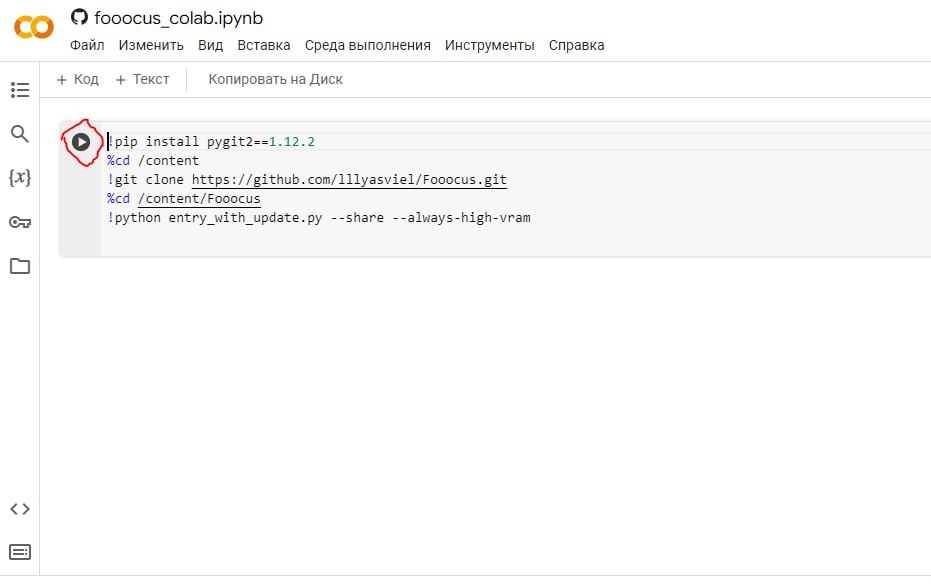Open the secrets key sidebar icon
Viewport: 931px width, 586px height.
pyautogui.click(x=20, y=222)
